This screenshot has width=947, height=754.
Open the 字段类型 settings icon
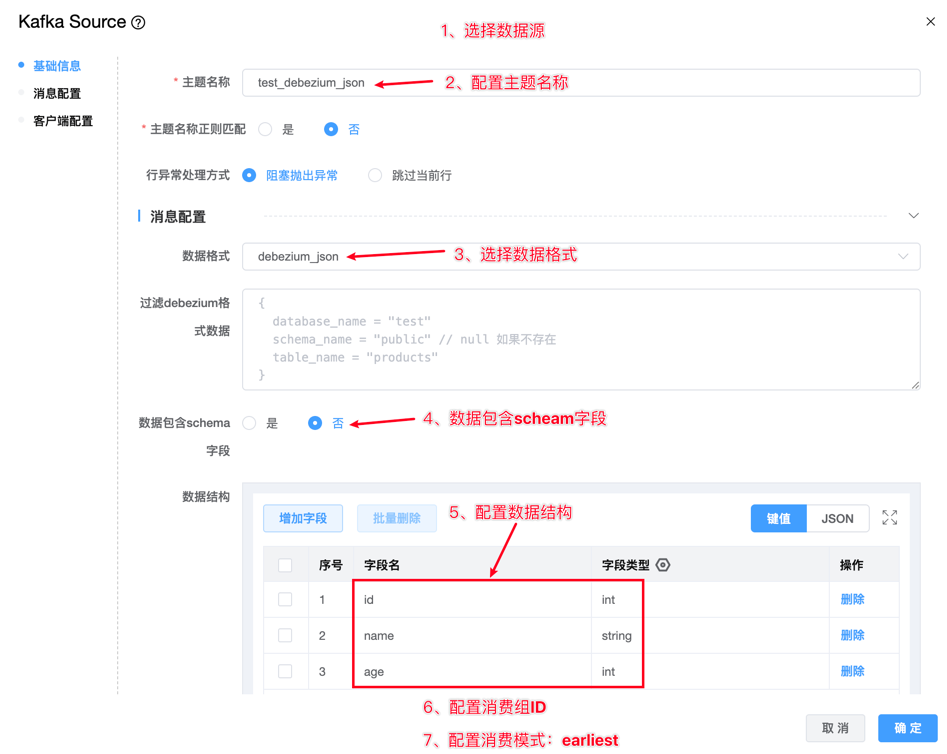[x=663, y=565]
